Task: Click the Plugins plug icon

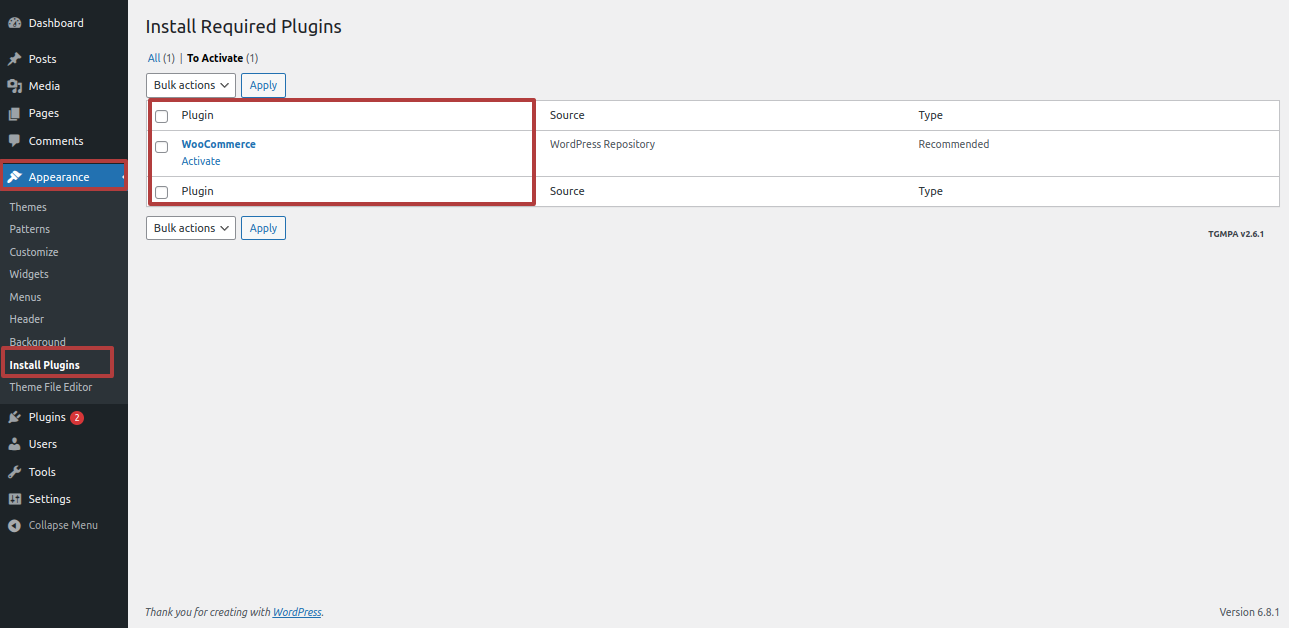Action: coord(15,417)
